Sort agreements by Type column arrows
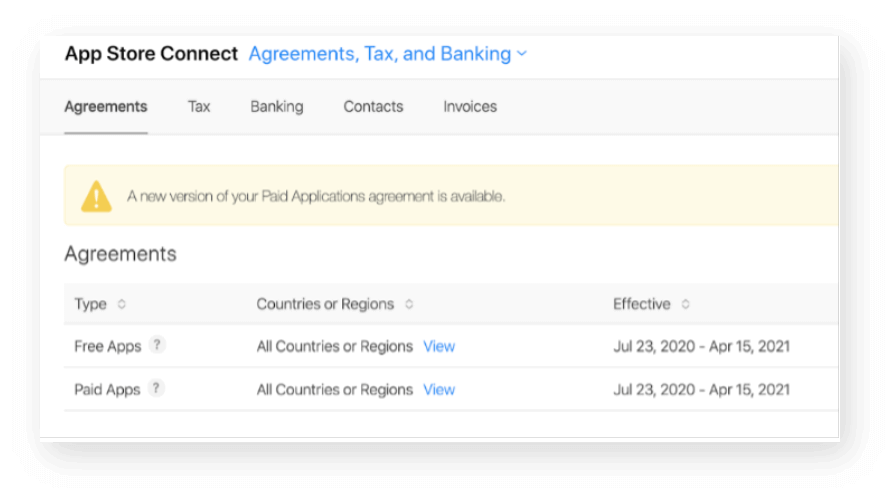Screen dimensions: 896x503 [122, 304]
